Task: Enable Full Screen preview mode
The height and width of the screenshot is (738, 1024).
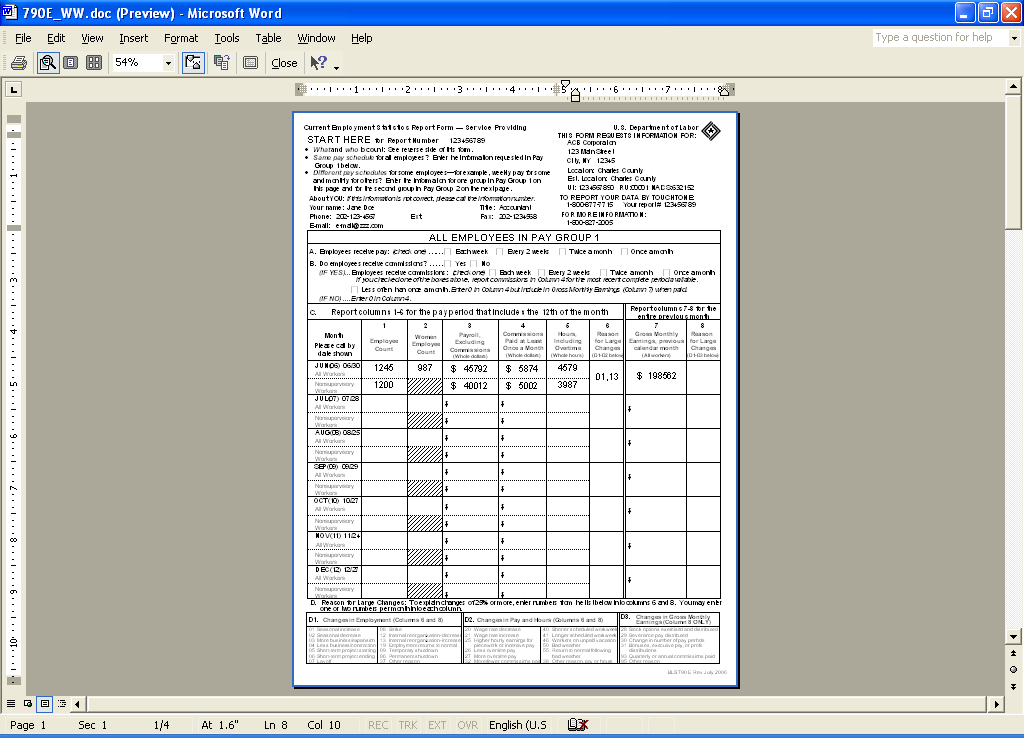Action: point(250,63)
